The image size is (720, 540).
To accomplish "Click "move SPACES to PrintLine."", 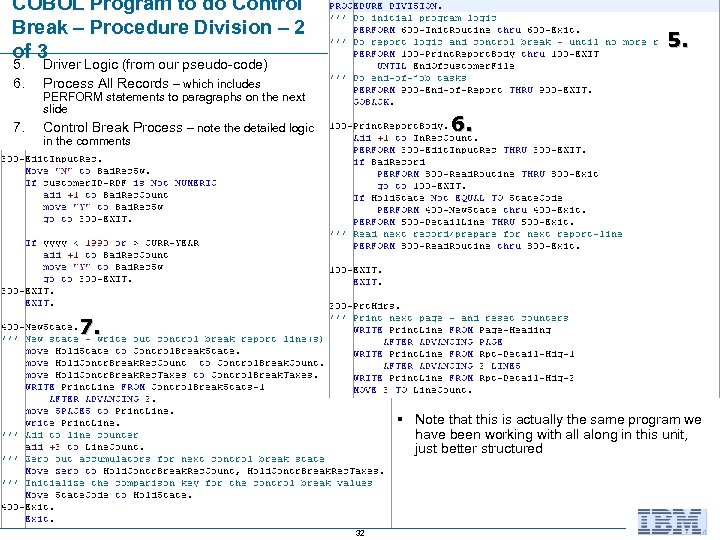I will [x=100, y=411].
